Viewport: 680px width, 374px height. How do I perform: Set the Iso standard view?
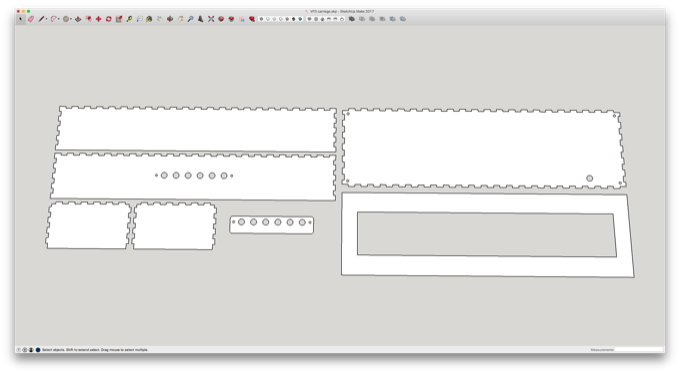tap(310, 19)
